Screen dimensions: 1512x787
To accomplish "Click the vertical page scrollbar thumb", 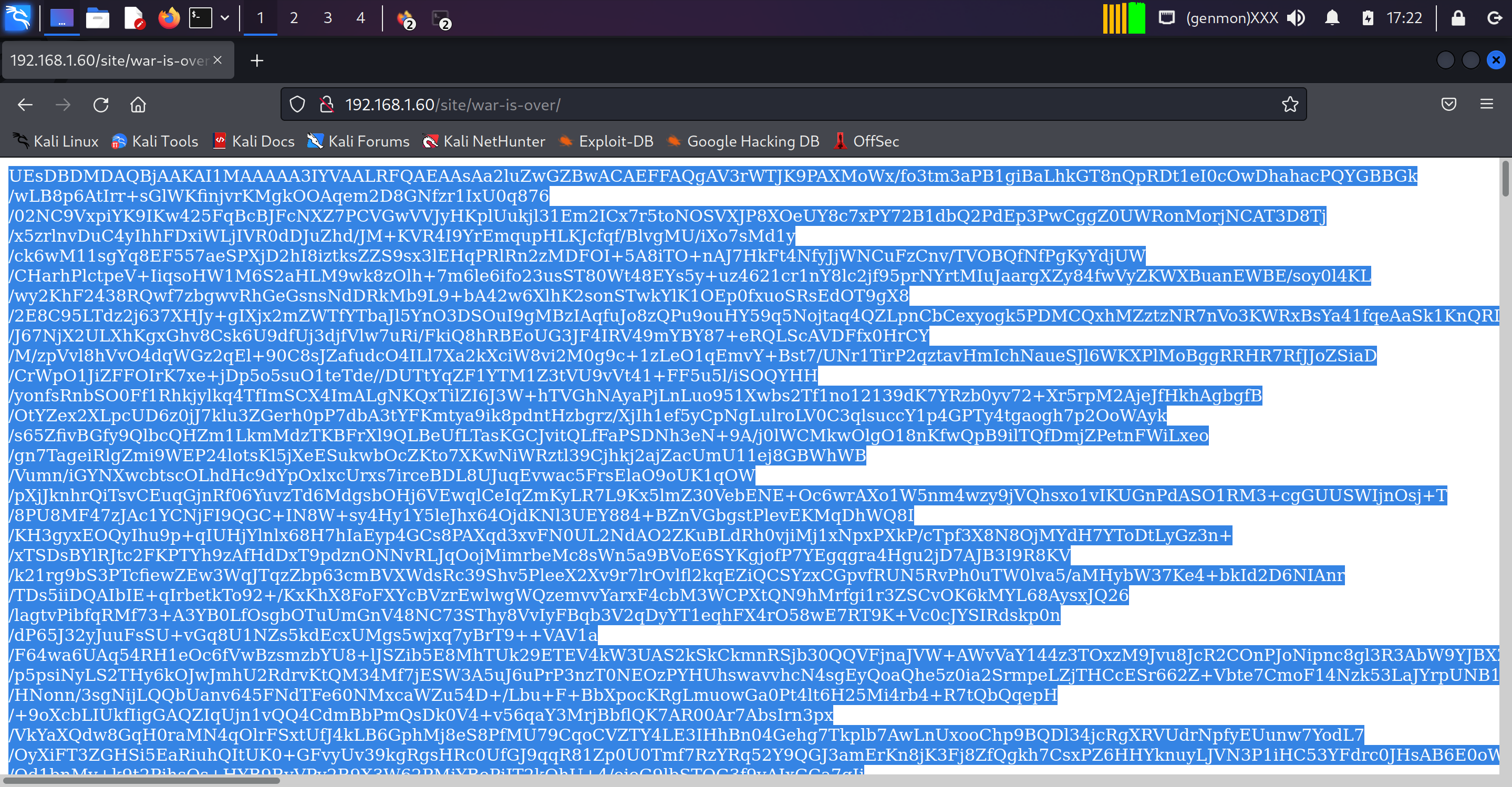I will [x=1506, y=179].
